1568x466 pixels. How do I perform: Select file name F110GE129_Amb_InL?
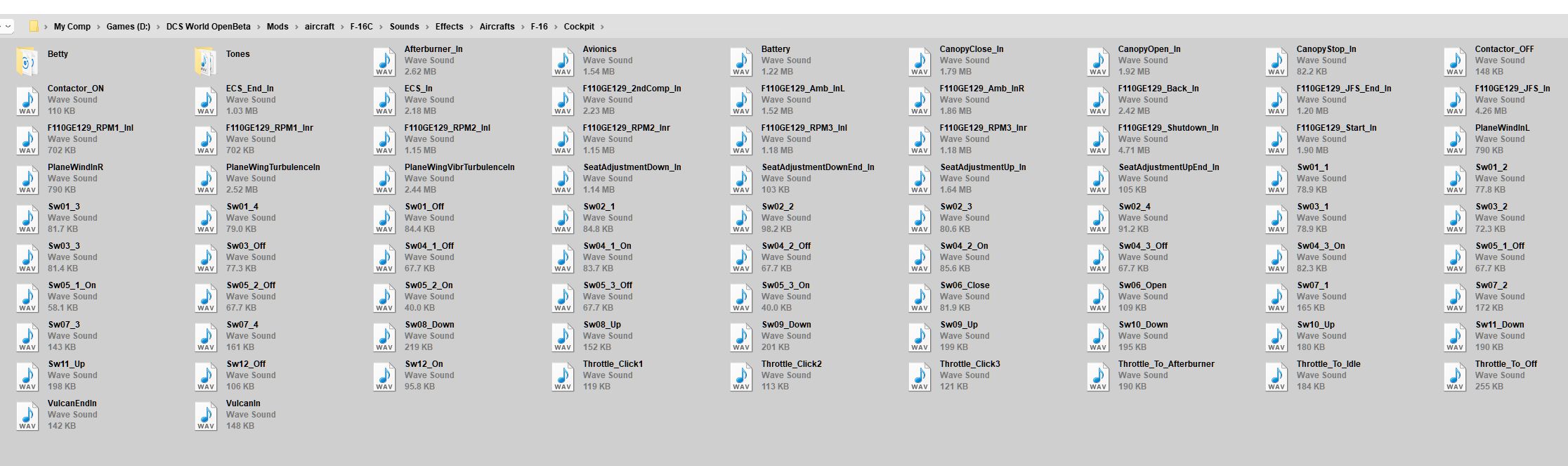[803, 89]
